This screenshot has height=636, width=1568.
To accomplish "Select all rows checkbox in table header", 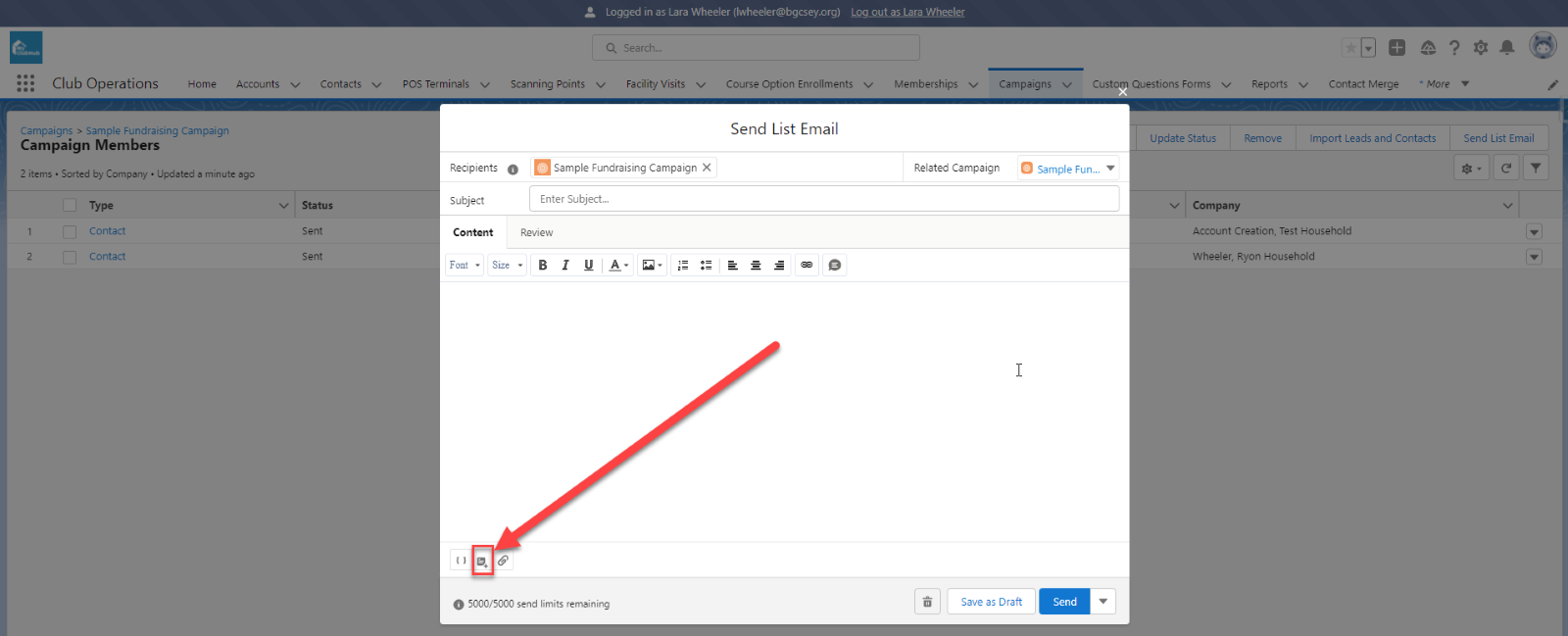I will pos(70,206).
